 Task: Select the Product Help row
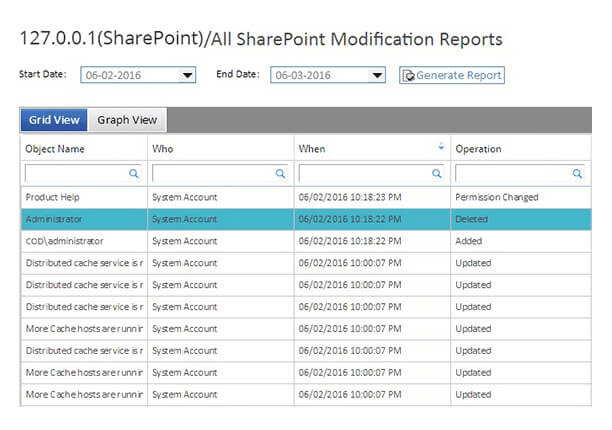click(306, 197)
